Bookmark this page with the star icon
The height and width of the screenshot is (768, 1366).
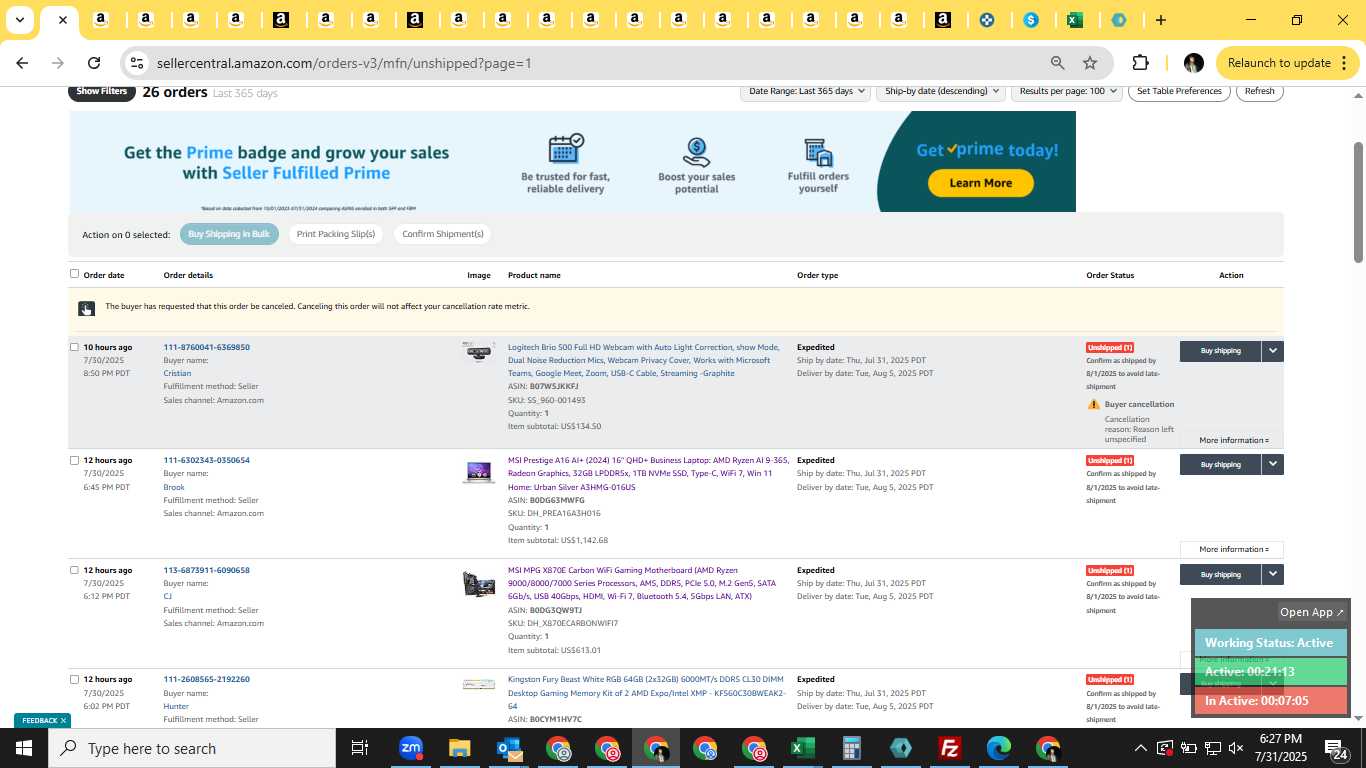coord(1090,63)
